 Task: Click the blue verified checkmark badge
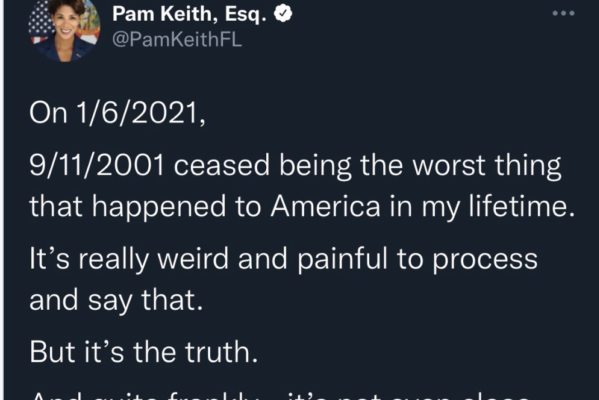pyautogui.click(x=283, y=14)
